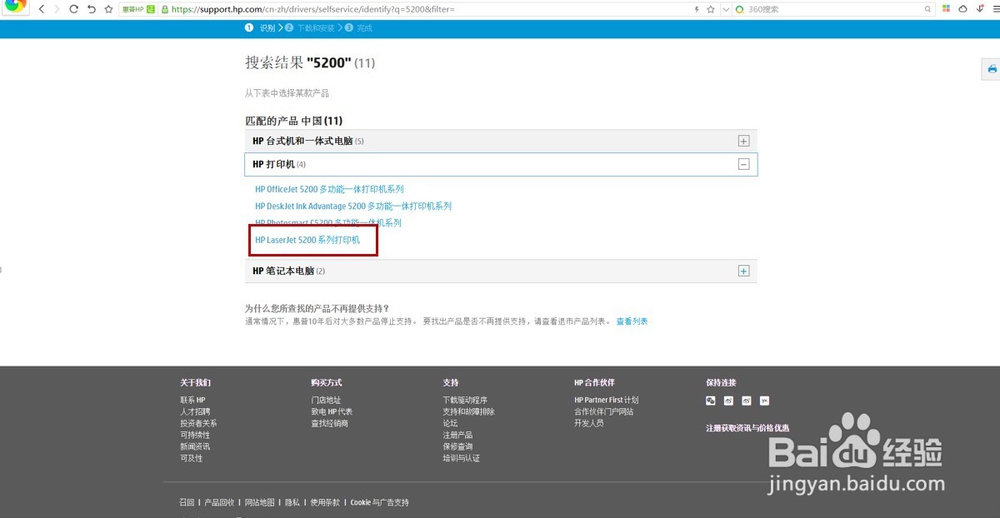Reload the page with the refresh icon
The height and width of the screenshot is (518, 1000).
coord(74,10)
